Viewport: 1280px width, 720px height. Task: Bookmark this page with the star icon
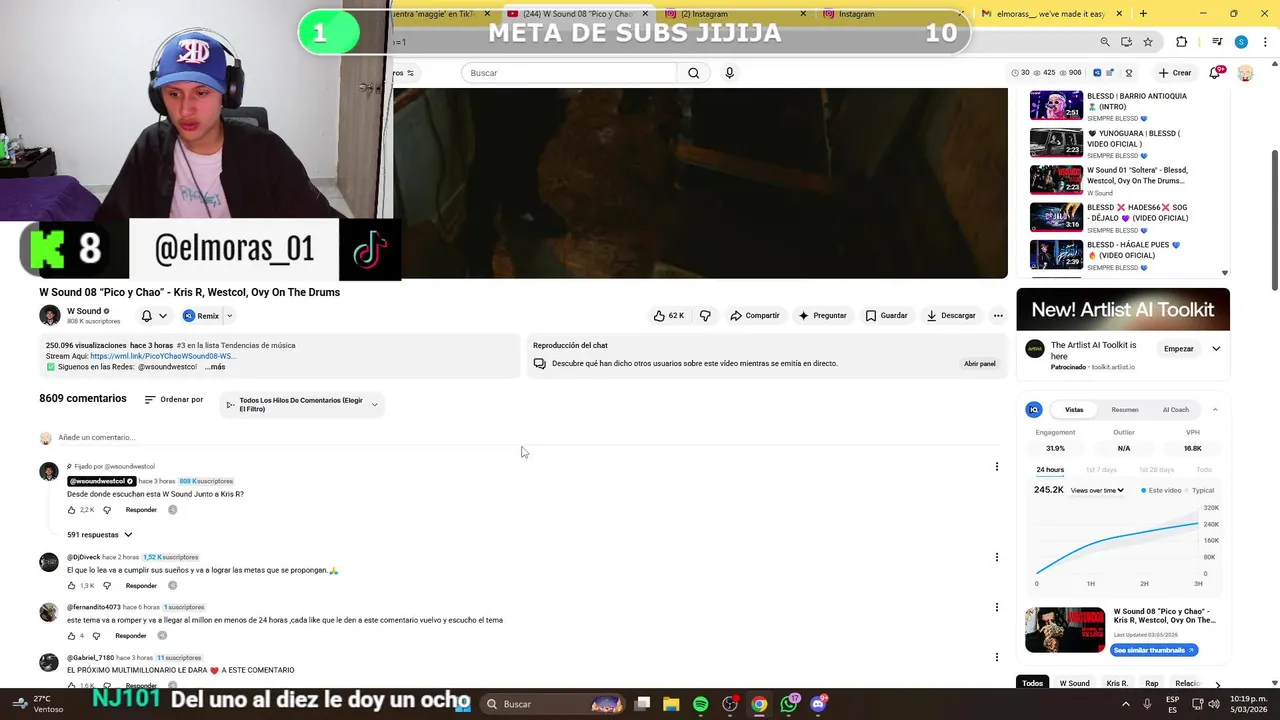click(x=1148, y=42)
